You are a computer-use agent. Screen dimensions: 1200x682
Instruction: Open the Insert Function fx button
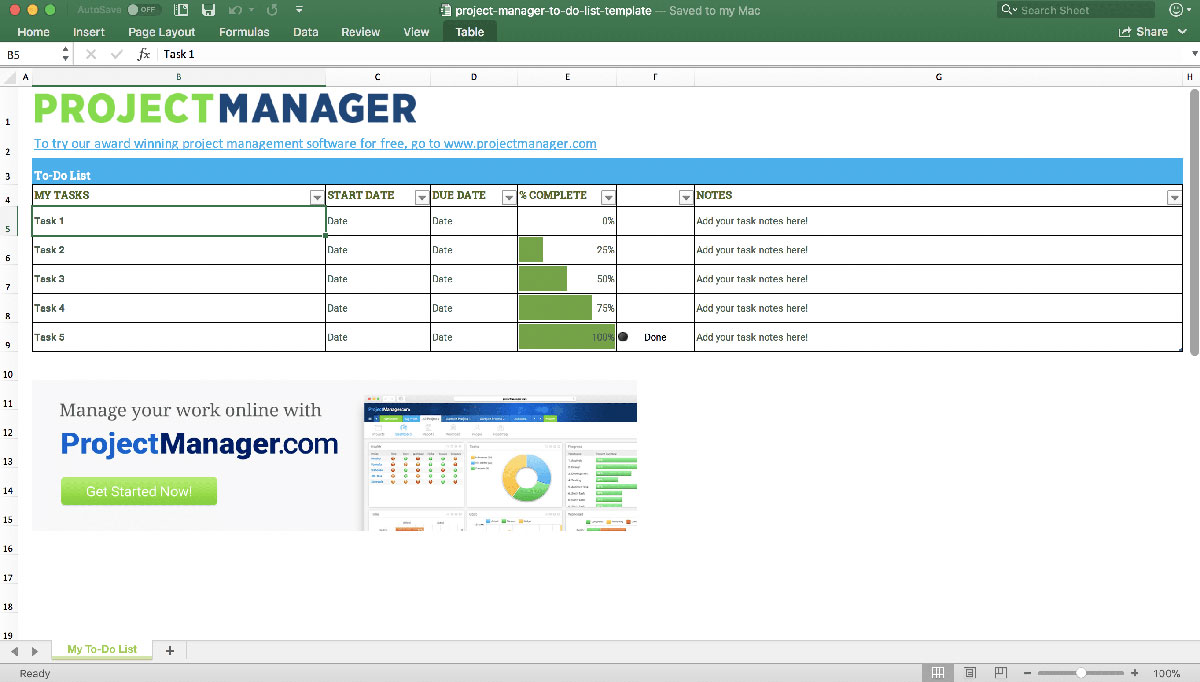coord(144,54)
